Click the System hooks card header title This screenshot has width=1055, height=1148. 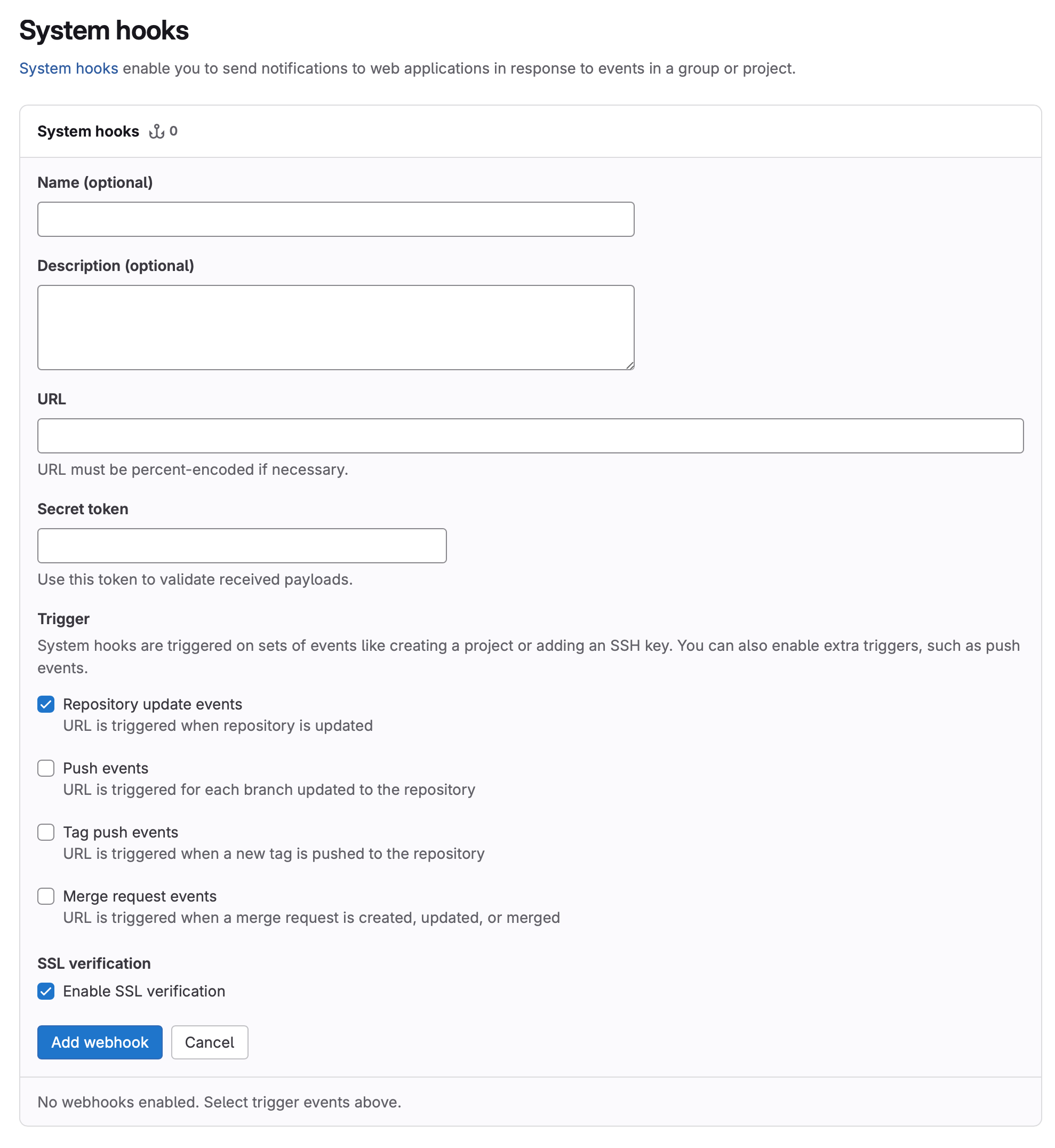coord(88,132)
